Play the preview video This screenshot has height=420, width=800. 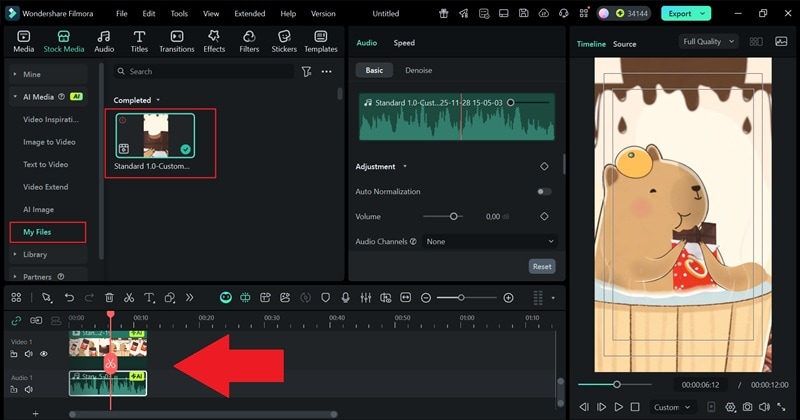point(618,407)
